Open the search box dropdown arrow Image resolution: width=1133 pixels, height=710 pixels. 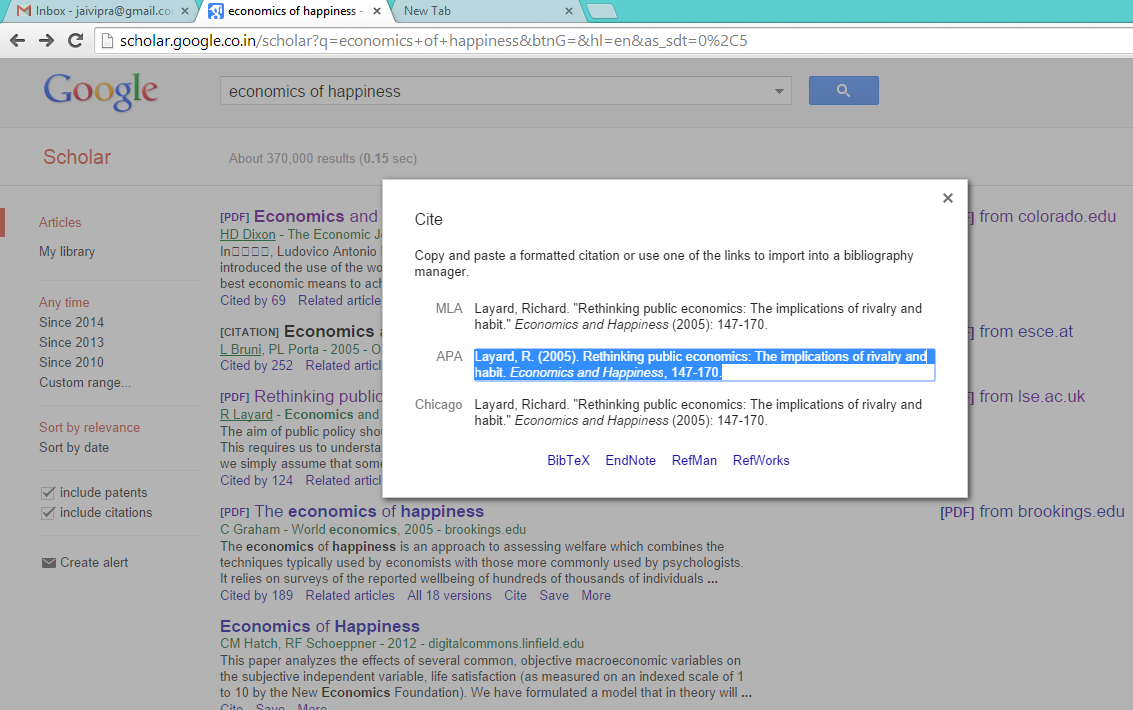tap(779, 91)
